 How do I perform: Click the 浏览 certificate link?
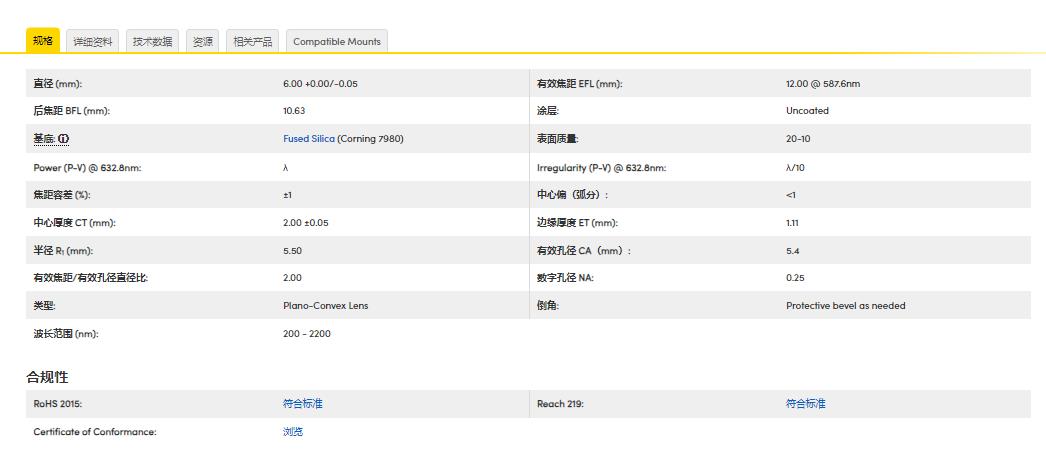click(x=293, y=431)
